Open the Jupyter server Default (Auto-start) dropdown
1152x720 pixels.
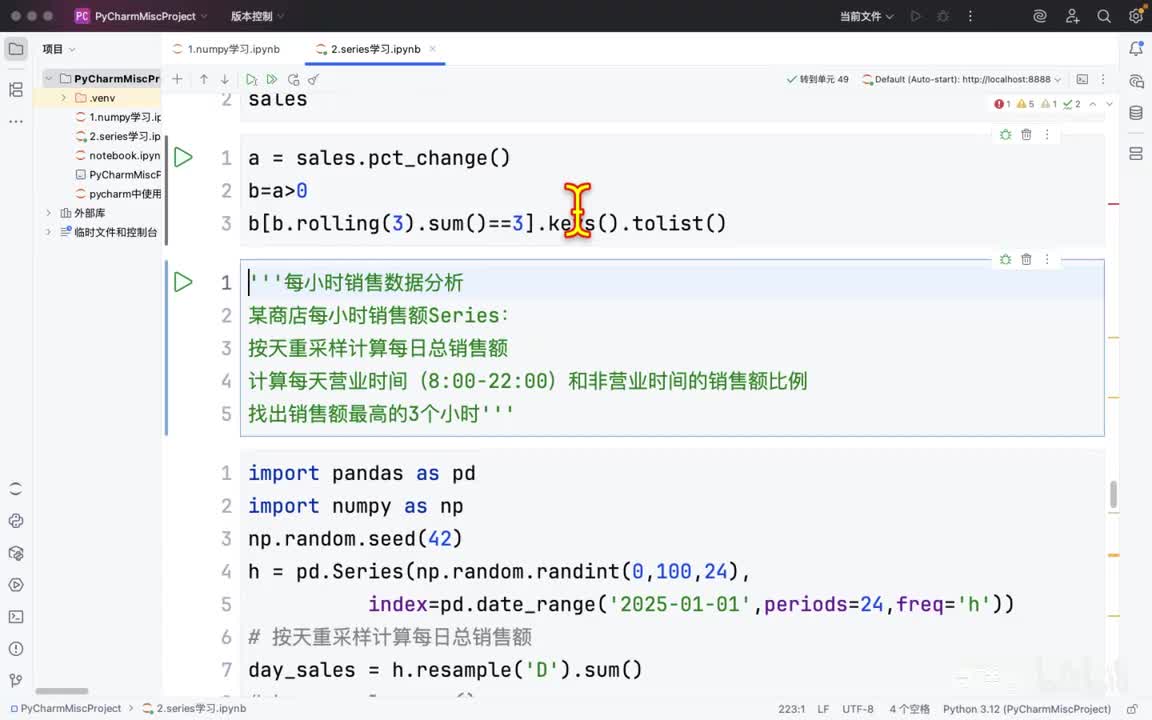962,79
